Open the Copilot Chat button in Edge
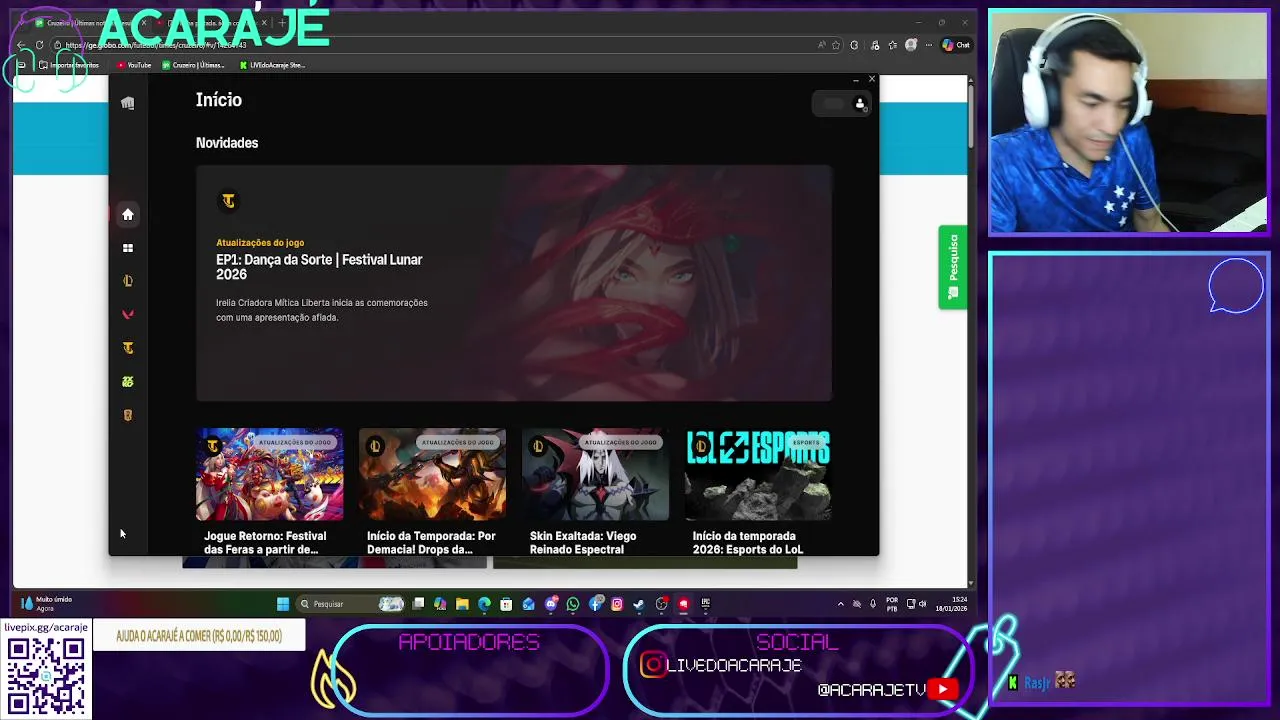This screenshot has height=720, width=1280. [x=957, y=45]
